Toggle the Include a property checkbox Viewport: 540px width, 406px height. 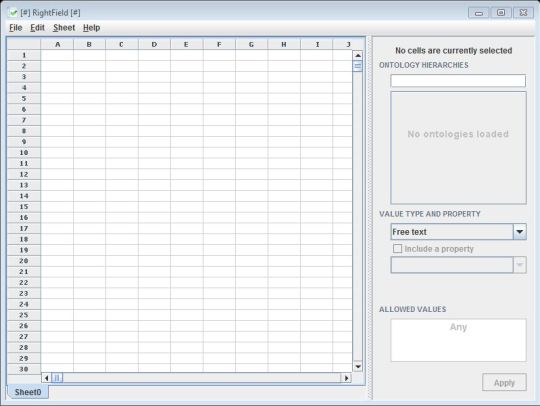397,249
